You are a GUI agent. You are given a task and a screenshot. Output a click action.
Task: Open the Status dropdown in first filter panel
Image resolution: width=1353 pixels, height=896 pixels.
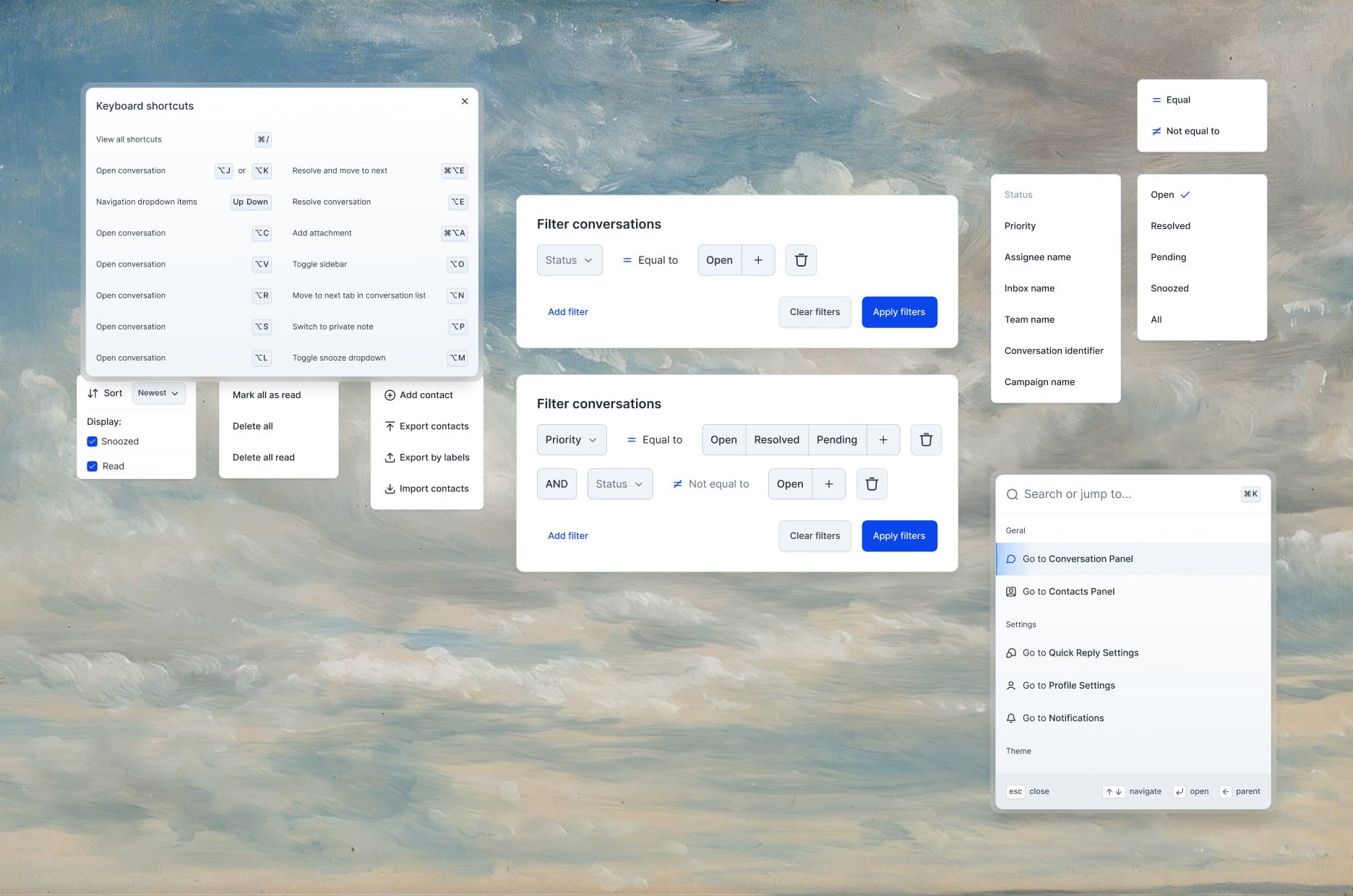(570, 260)
